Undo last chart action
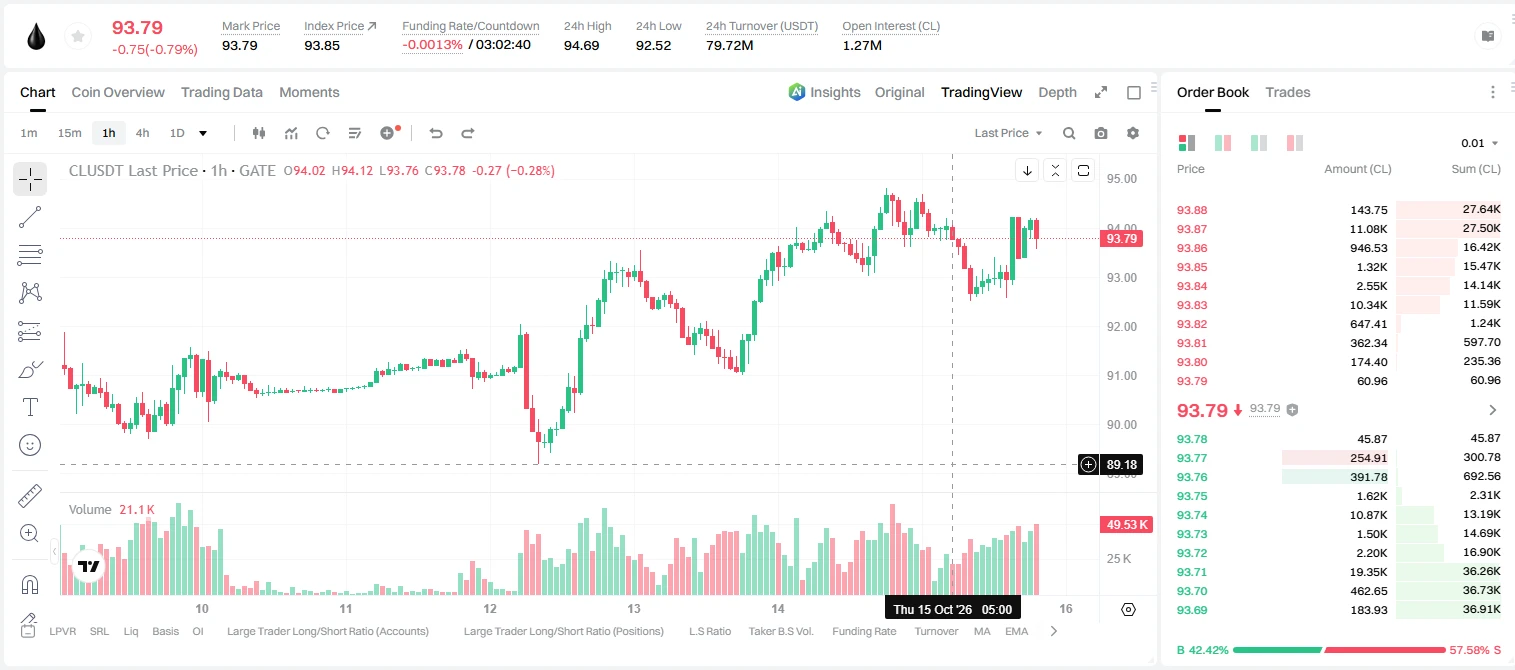This screenshot has width=1515, height=670. tap(435, 133)
